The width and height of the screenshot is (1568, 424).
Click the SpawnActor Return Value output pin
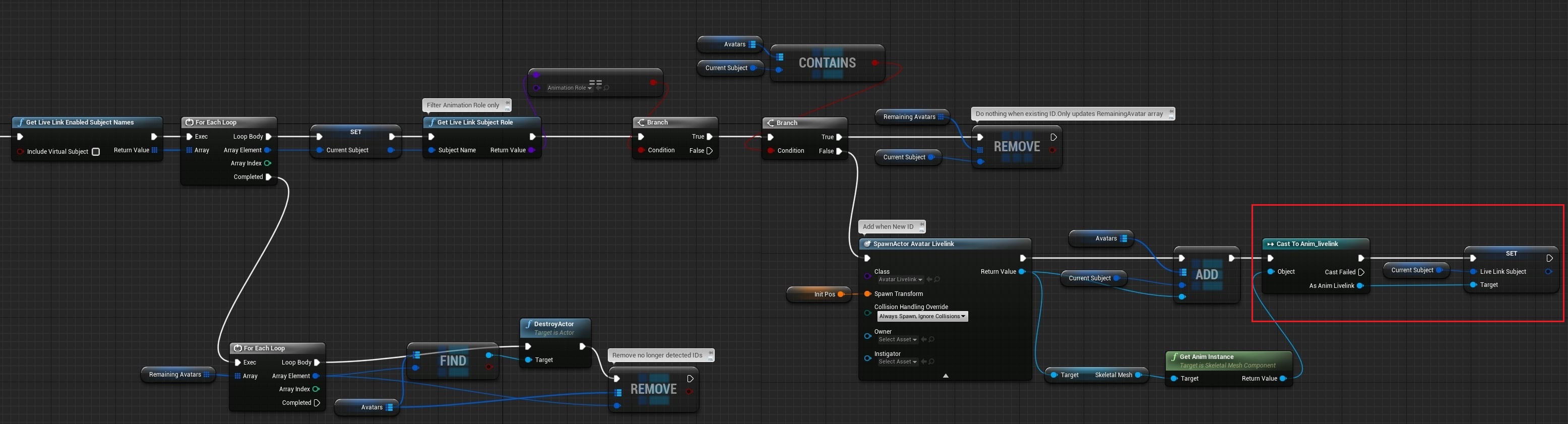pyautogui.click(x=1022, y=272)
